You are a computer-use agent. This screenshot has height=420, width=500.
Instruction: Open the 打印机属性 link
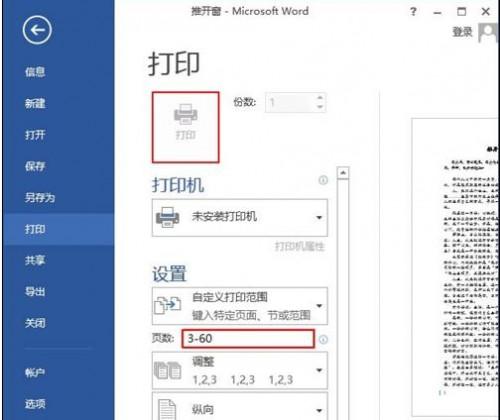299,247
